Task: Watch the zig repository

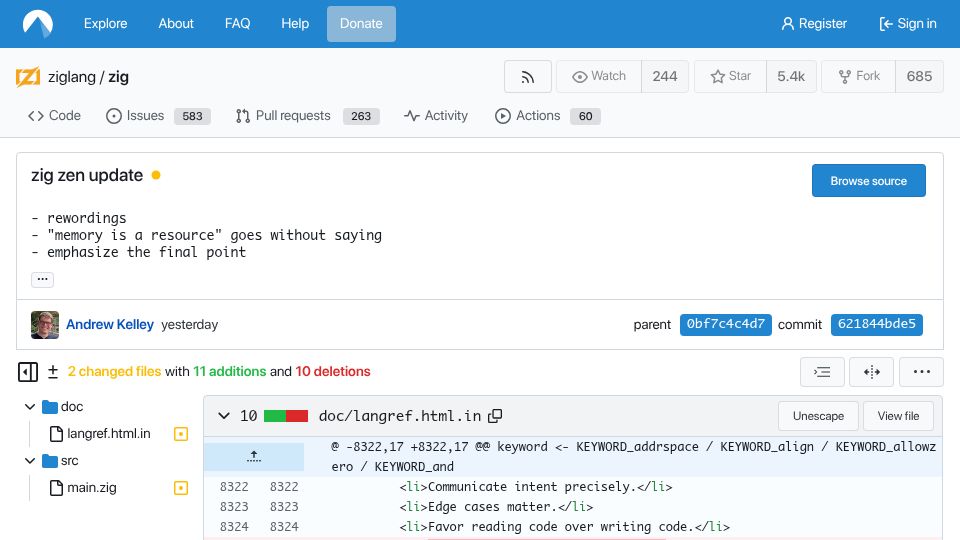Action: coord(599,77)
